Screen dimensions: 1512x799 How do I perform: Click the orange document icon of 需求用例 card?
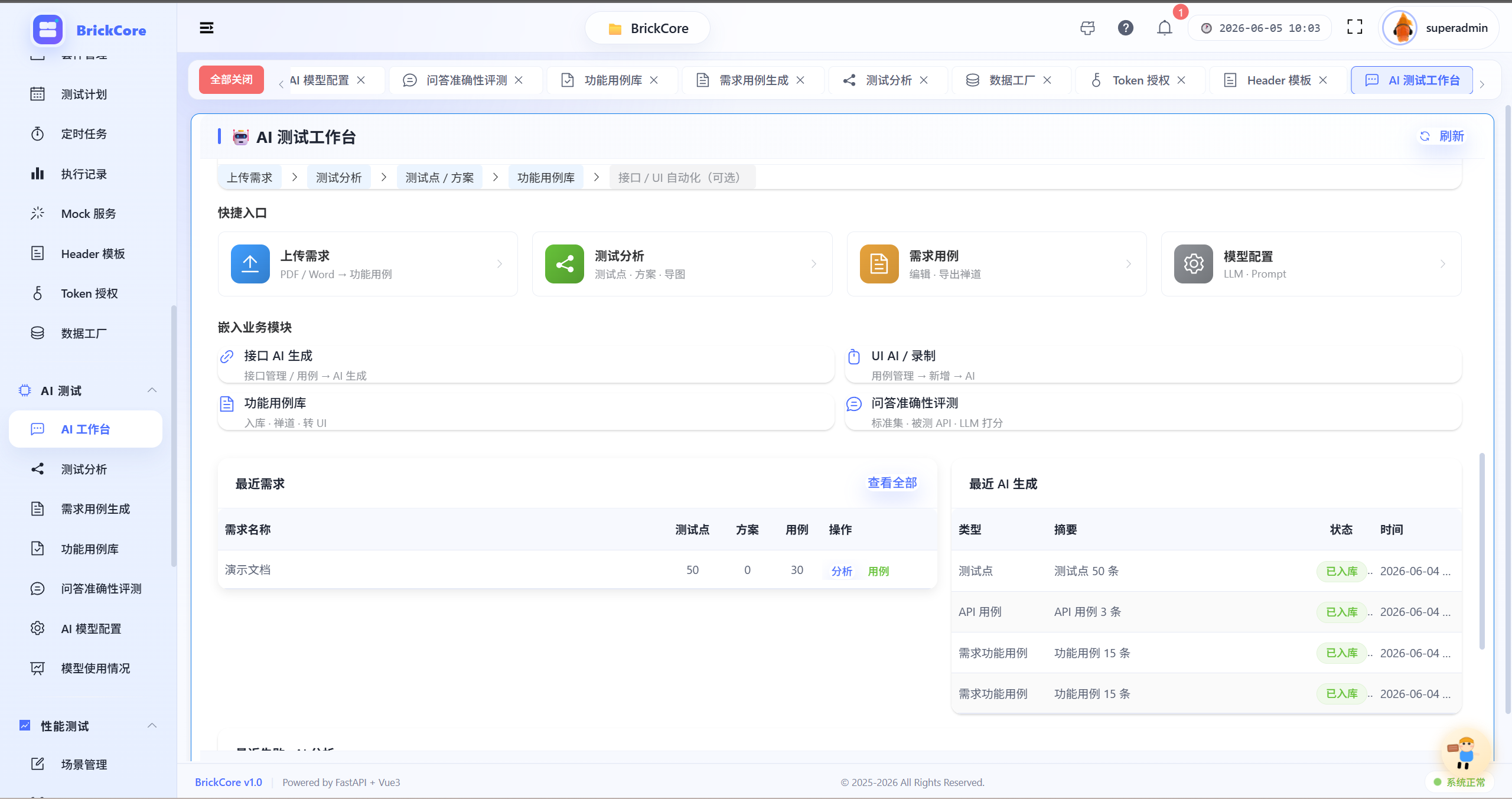coord(879,263)
